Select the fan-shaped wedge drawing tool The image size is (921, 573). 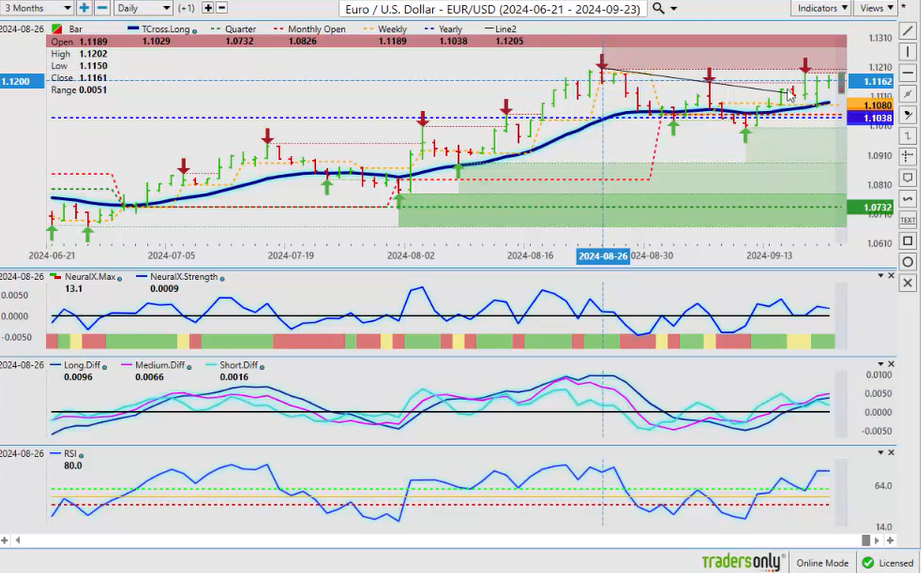pos(907,115)
